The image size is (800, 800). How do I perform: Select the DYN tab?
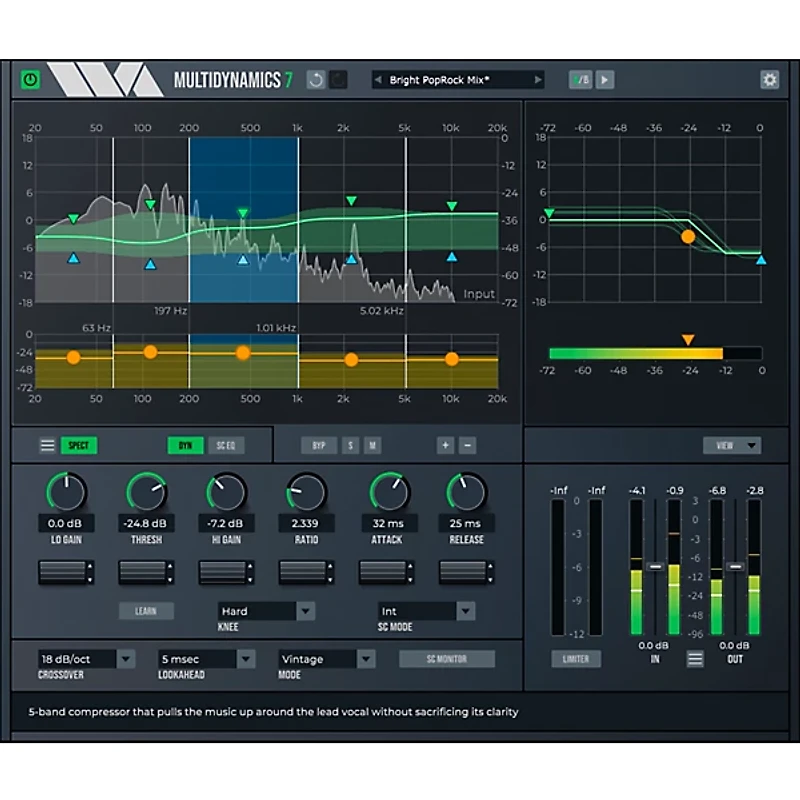(185, 445)
